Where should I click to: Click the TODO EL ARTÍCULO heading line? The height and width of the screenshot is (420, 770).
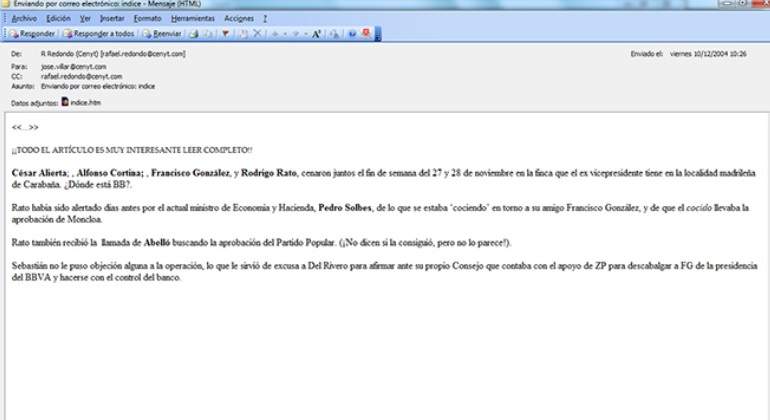point(132,150)
